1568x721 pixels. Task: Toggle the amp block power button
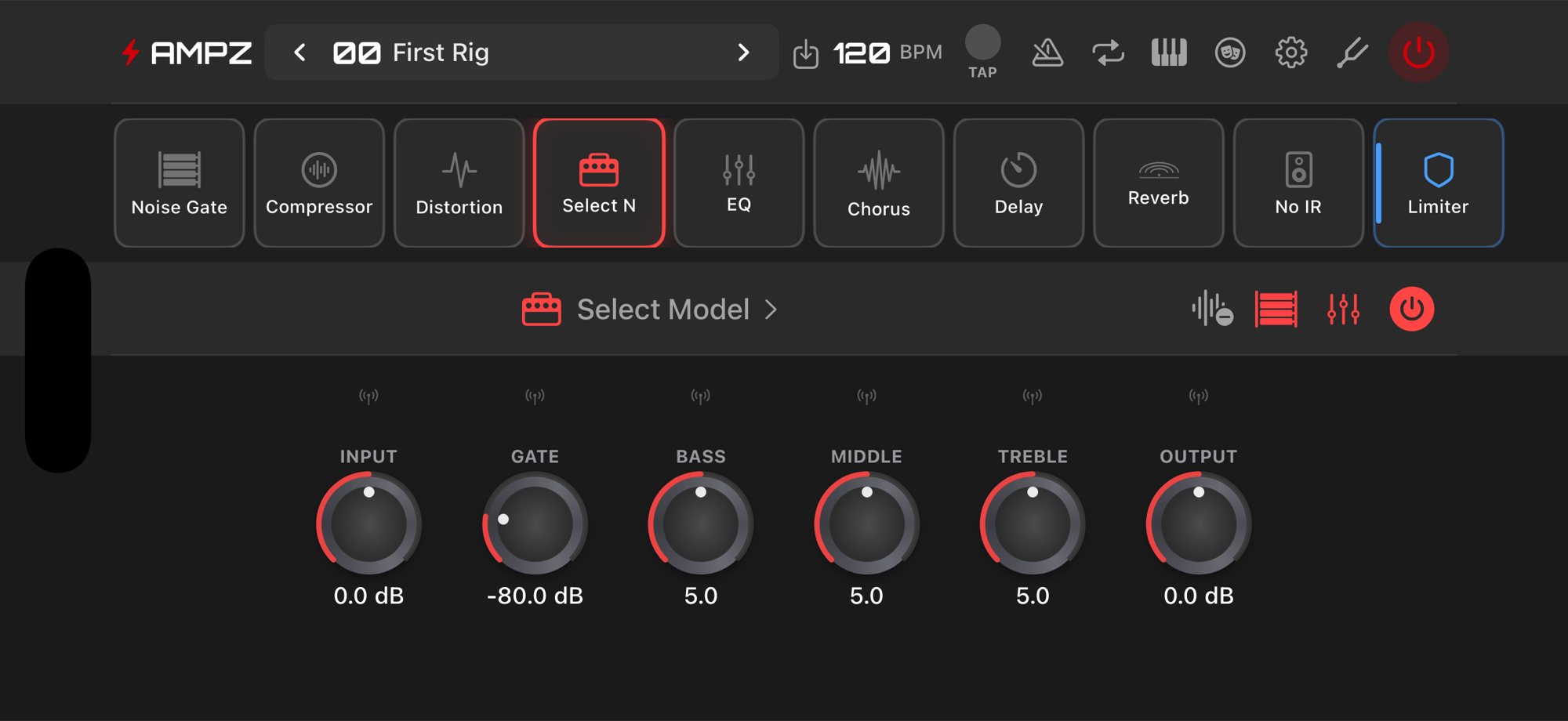tap(1410, 309)
